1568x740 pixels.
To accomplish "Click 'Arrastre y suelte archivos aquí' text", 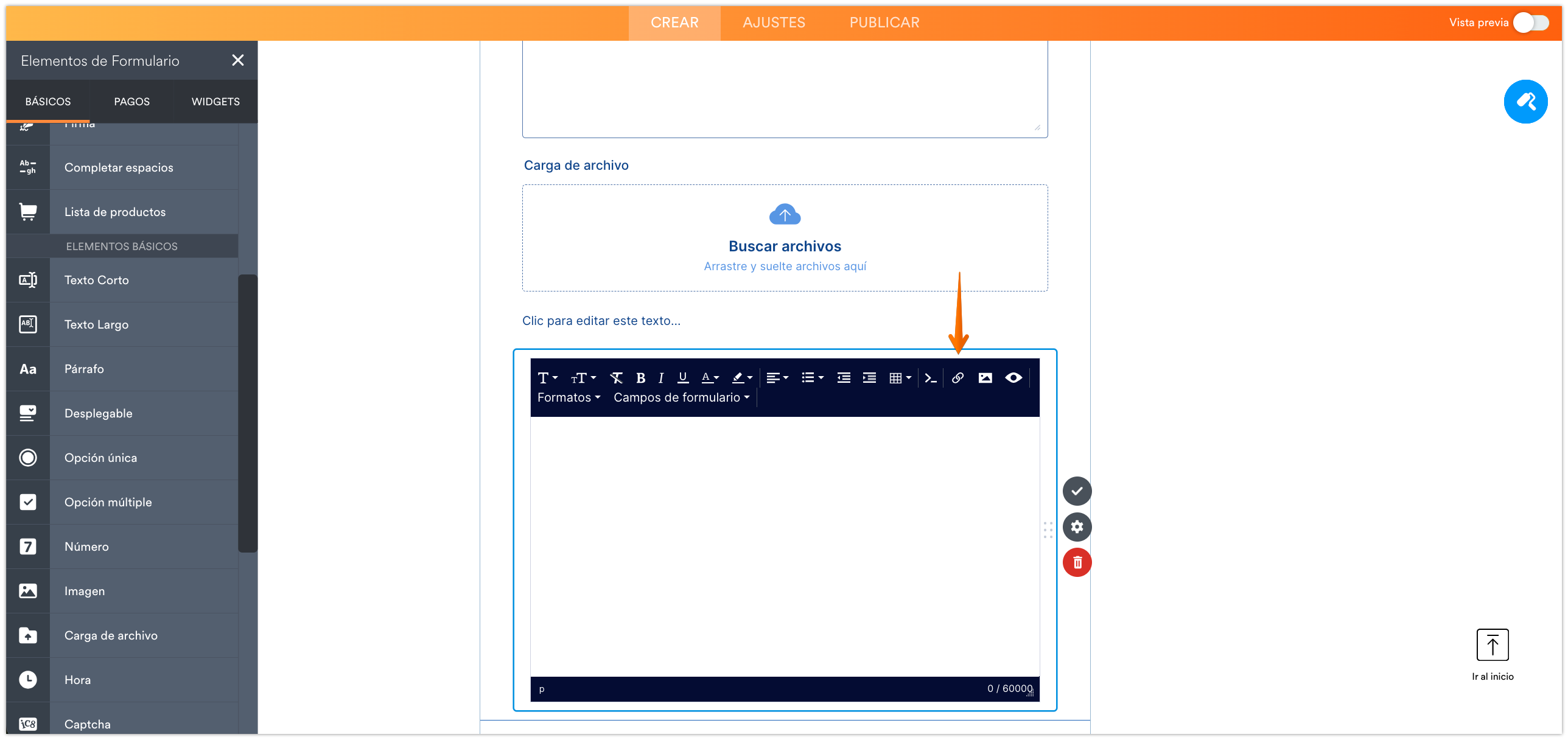I will pos(785,266).
